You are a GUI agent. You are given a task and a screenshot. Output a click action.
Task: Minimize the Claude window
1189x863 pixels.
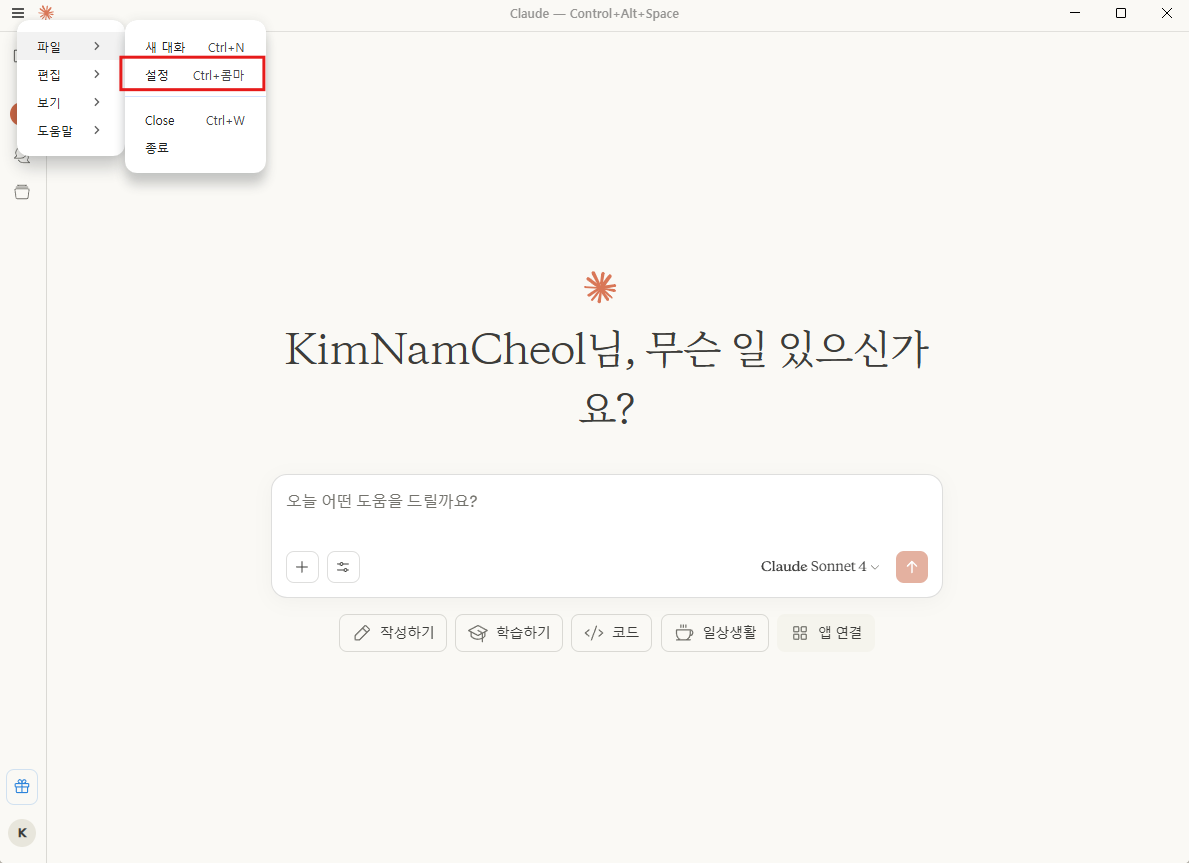(1074, 13)
